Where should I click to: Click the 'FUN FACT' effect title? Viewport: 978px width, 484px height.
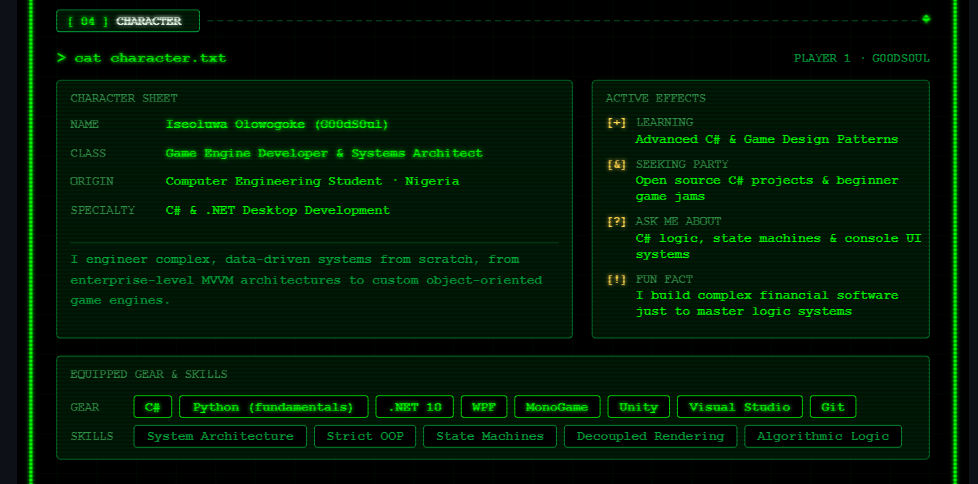click(x=664, y=279)
